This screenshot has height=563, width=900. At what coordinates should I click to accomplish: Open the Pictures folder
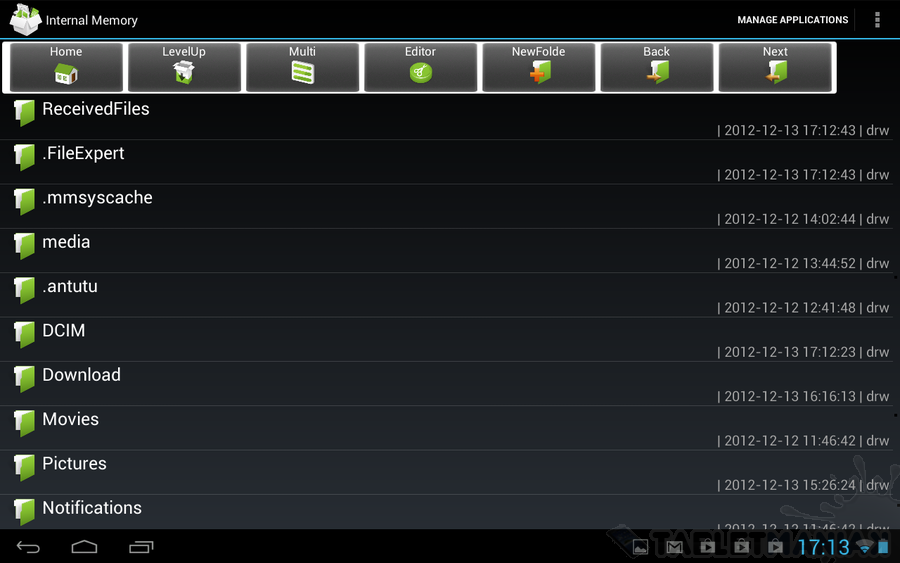(x=450, y=472)
